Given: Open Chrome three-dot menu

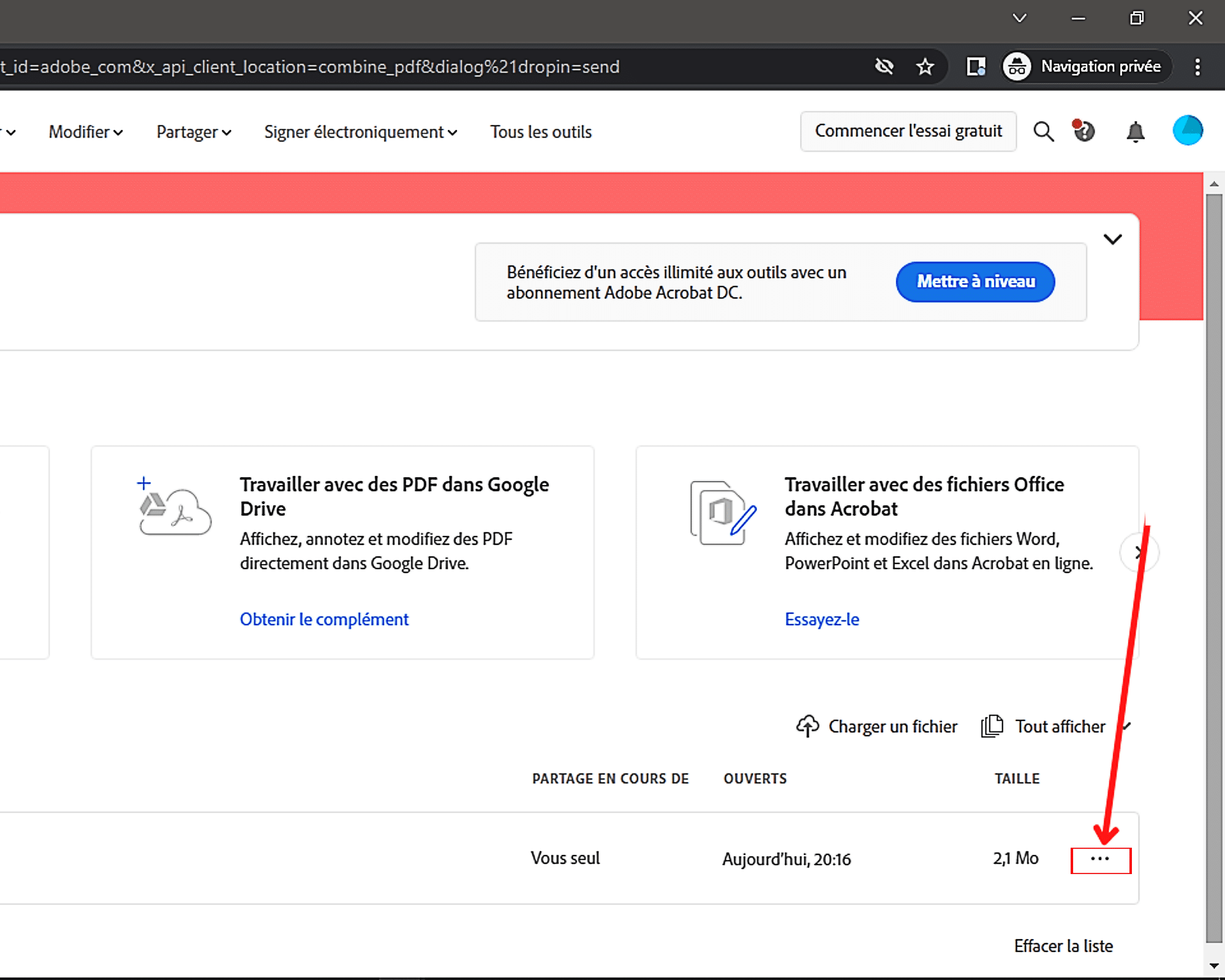Looking at the screenshot, I should pos(1197,66).
